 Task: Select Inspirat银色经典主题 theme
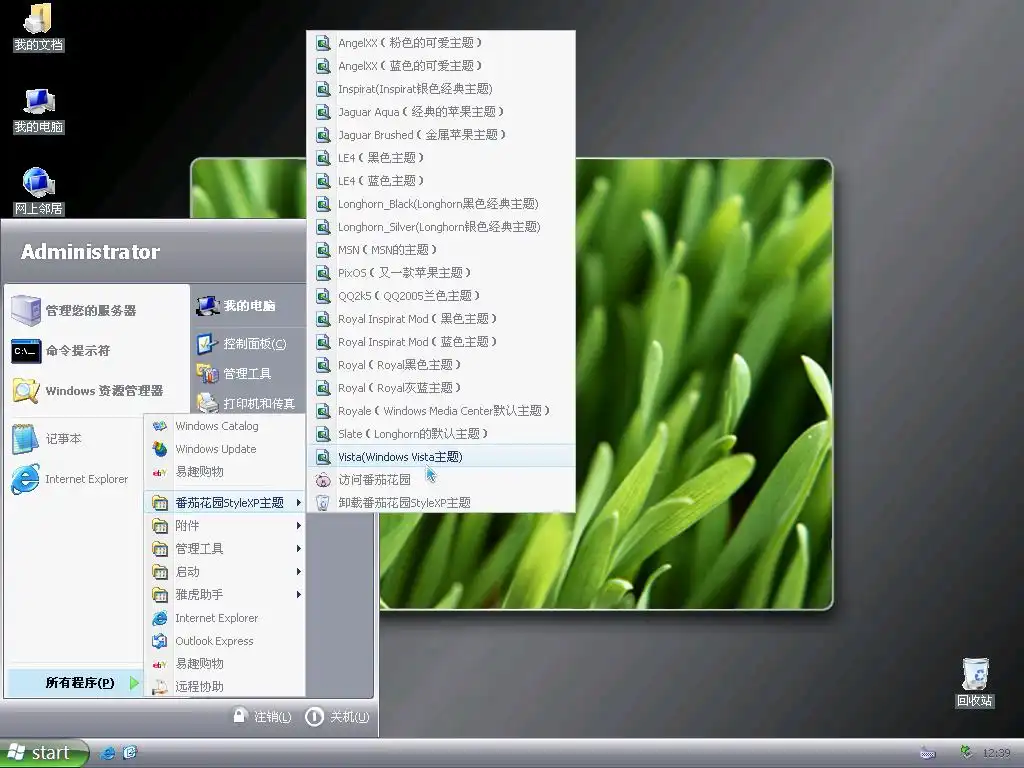(x=441, y=89)
